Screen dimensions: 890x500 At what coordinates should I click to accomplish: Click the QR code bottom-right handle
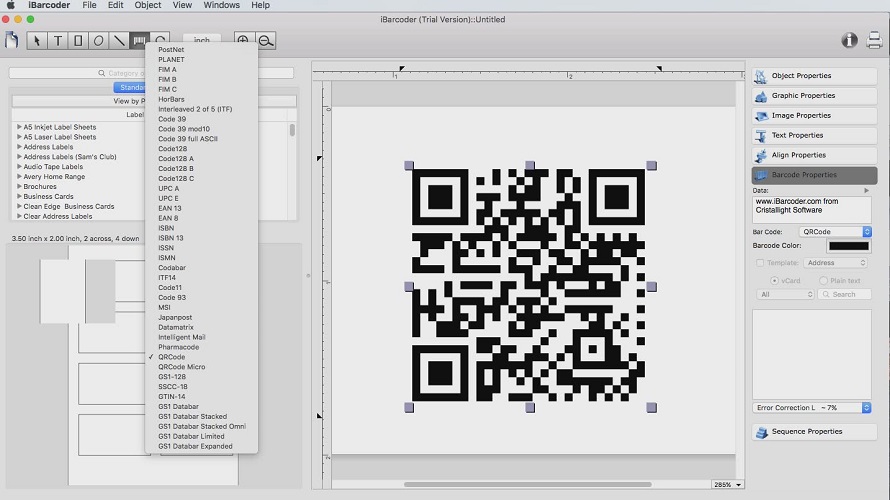(x=652, y=407)
